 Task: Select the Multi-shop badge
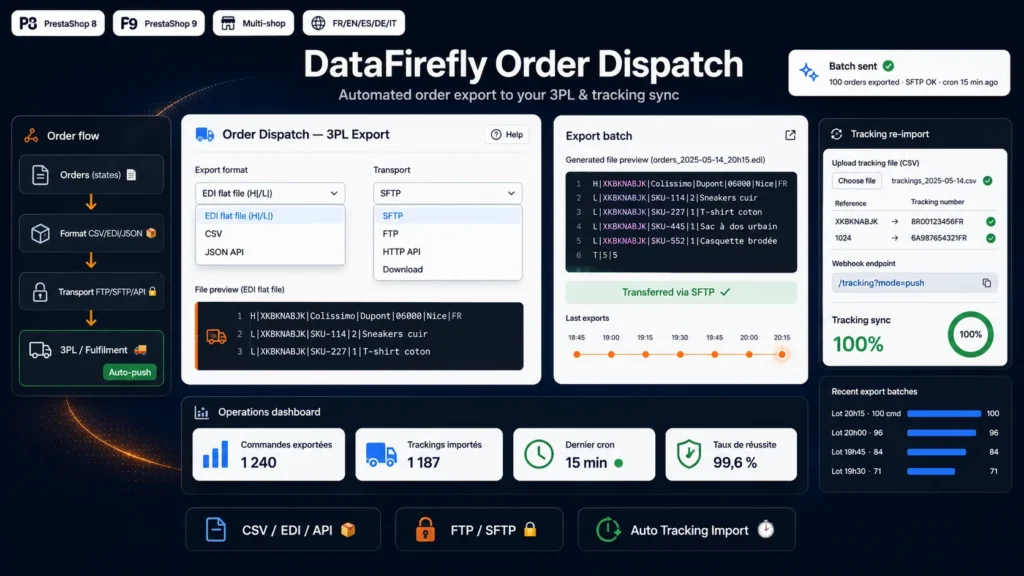coord(253,24)
